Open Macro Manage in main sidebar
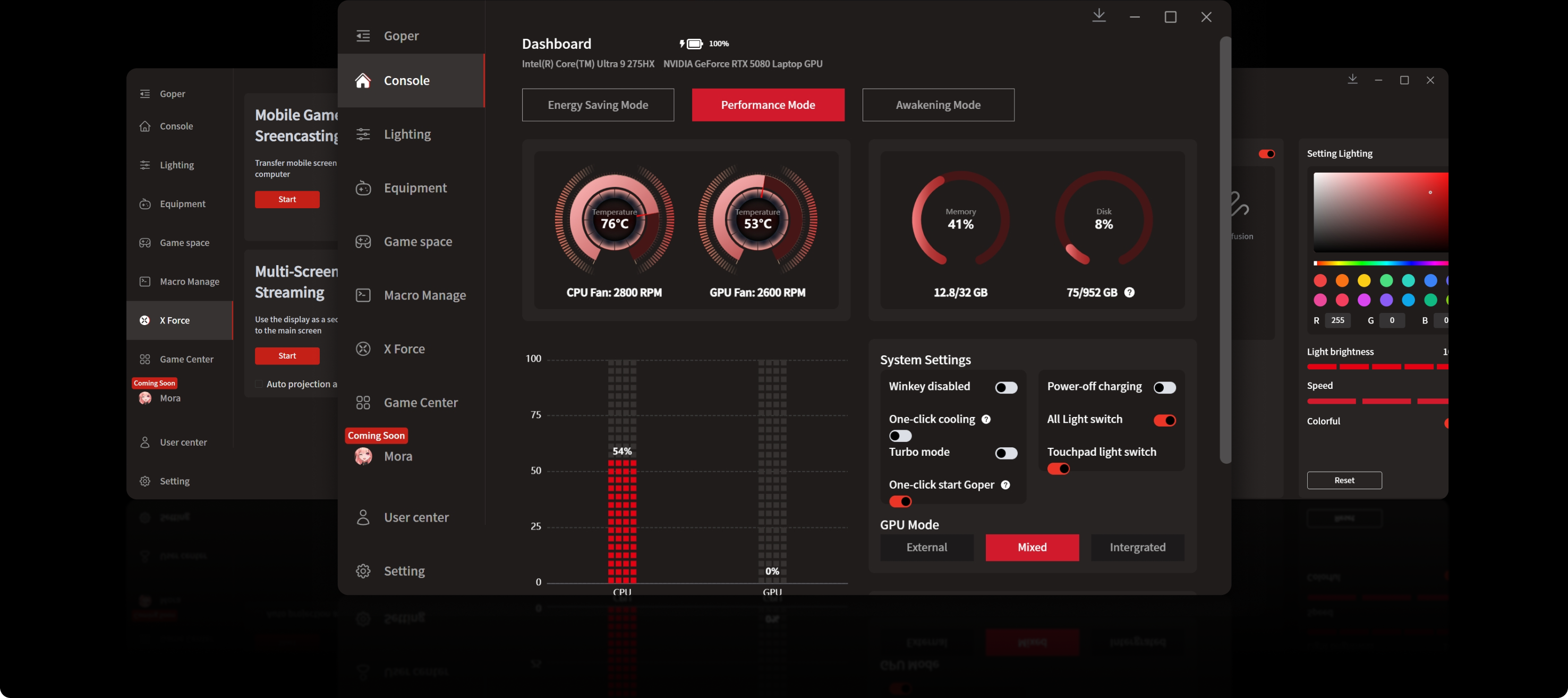 (x=424, y=295)
